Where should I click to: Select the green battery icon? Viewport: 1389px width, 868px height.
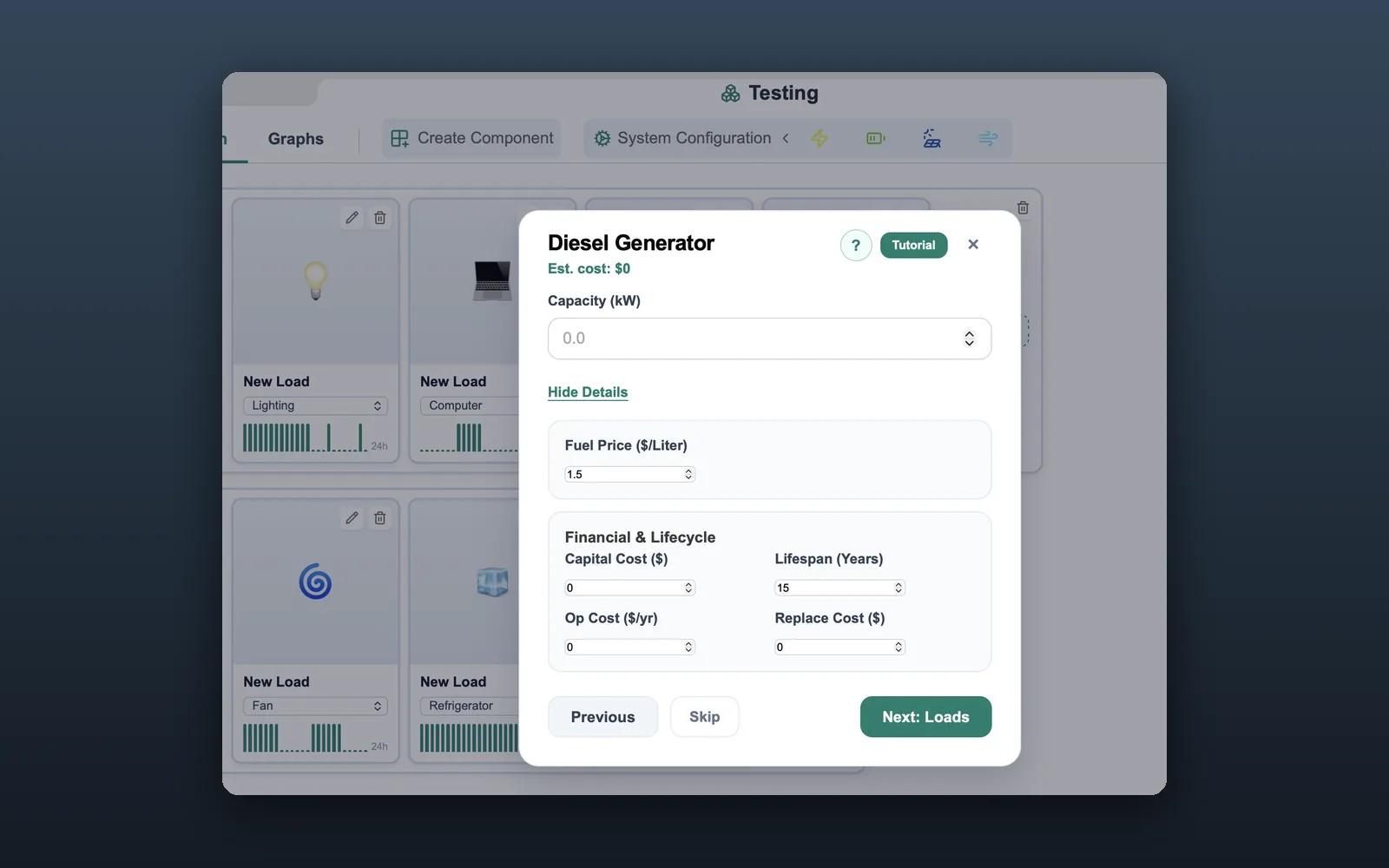click(x=876, y=138)
